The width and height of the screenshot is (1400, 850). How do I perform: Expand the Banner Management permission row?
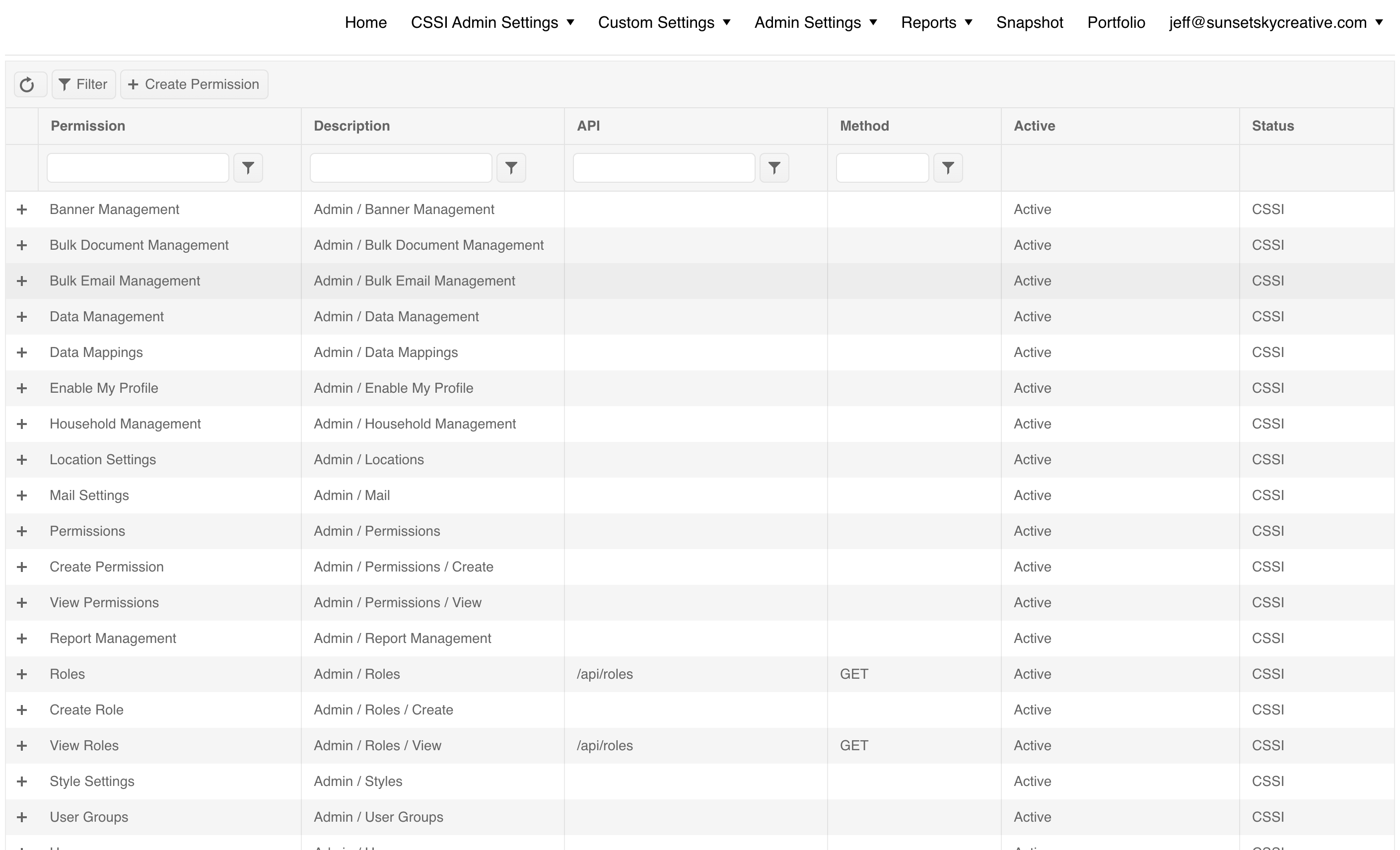click(x=22, y=209)
